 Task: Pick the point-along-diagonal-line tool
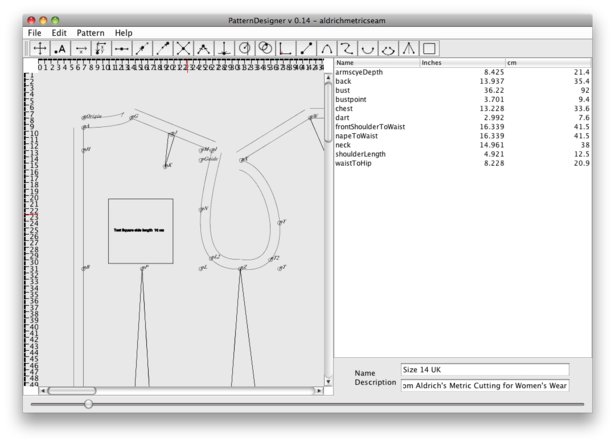tap(142, 49)
